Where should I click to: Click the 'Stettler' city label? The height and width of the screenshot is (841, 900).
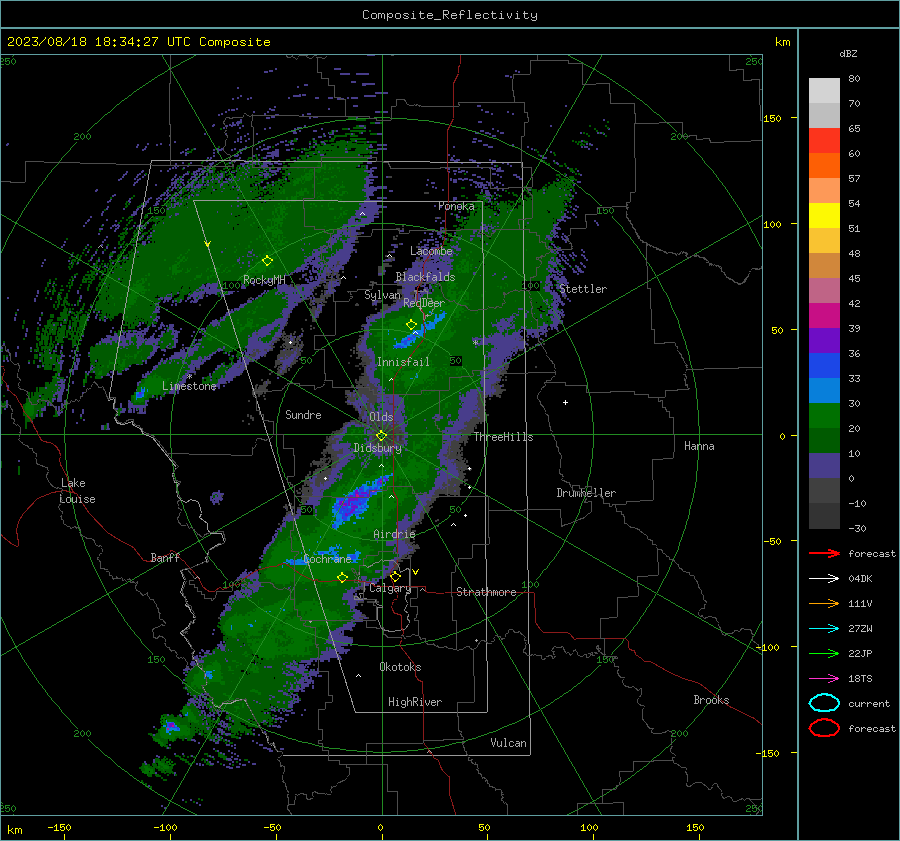(x=583, y=289)
